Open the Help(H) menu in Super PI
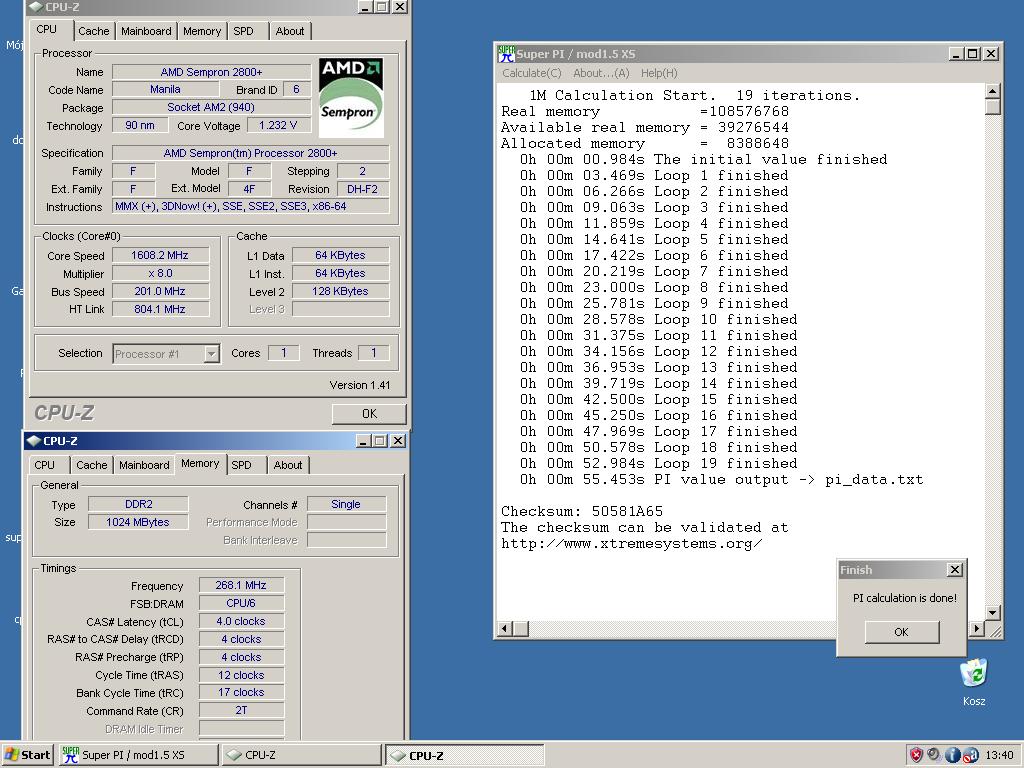 pyautogui.click(x=659, y=73)
